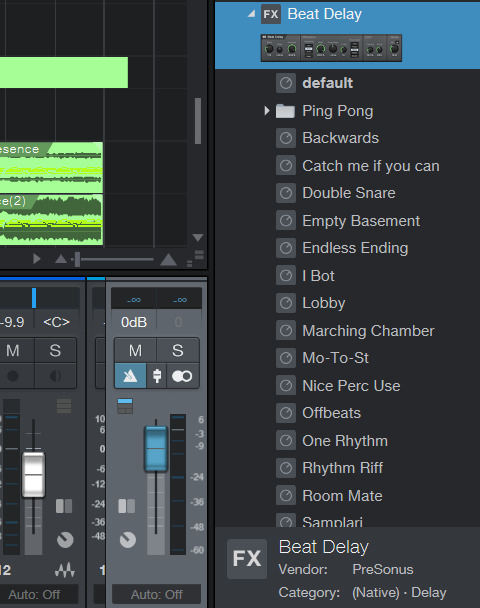The image size is (480, 608).
Task: Click the play arrow below arrangement
Action: [37, 259]
